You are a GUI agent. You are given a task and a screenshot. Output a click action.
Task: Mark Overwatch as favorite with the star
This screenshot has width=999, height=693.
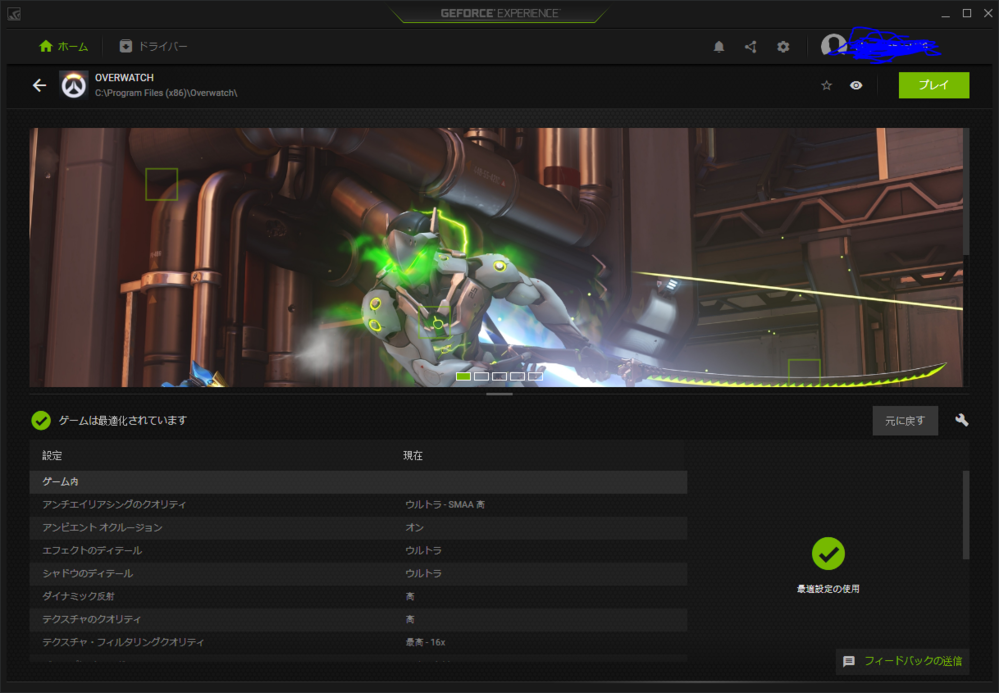tap(826, 85)
